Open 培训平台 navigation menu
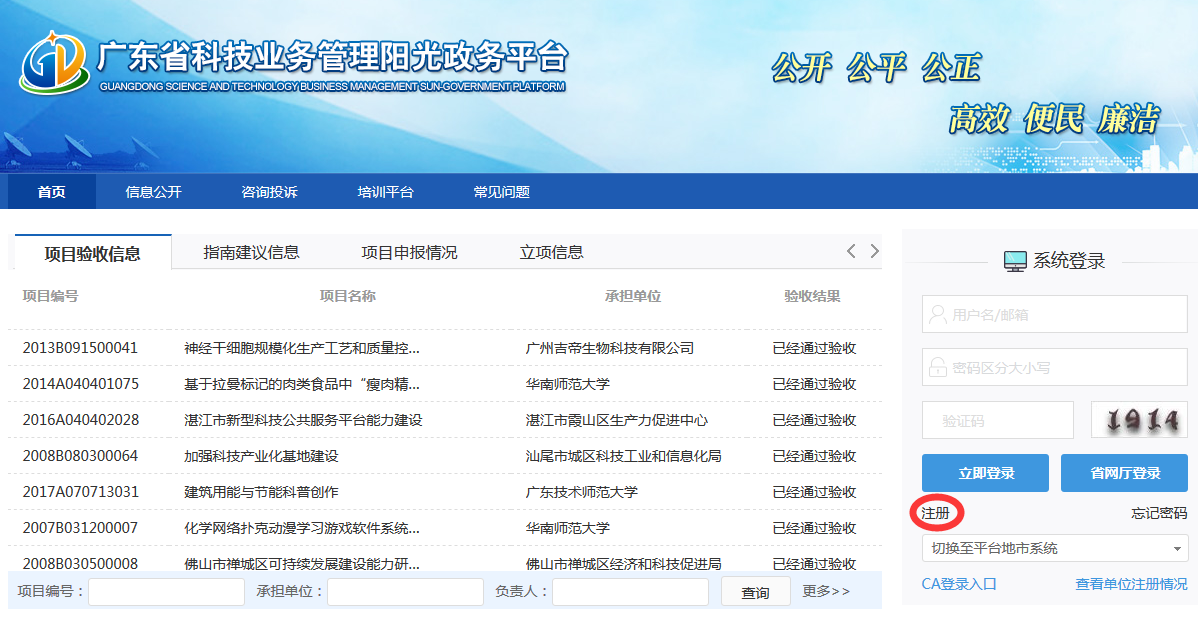Viewport: 1198px width, 620px height. [x=386, y=192]
